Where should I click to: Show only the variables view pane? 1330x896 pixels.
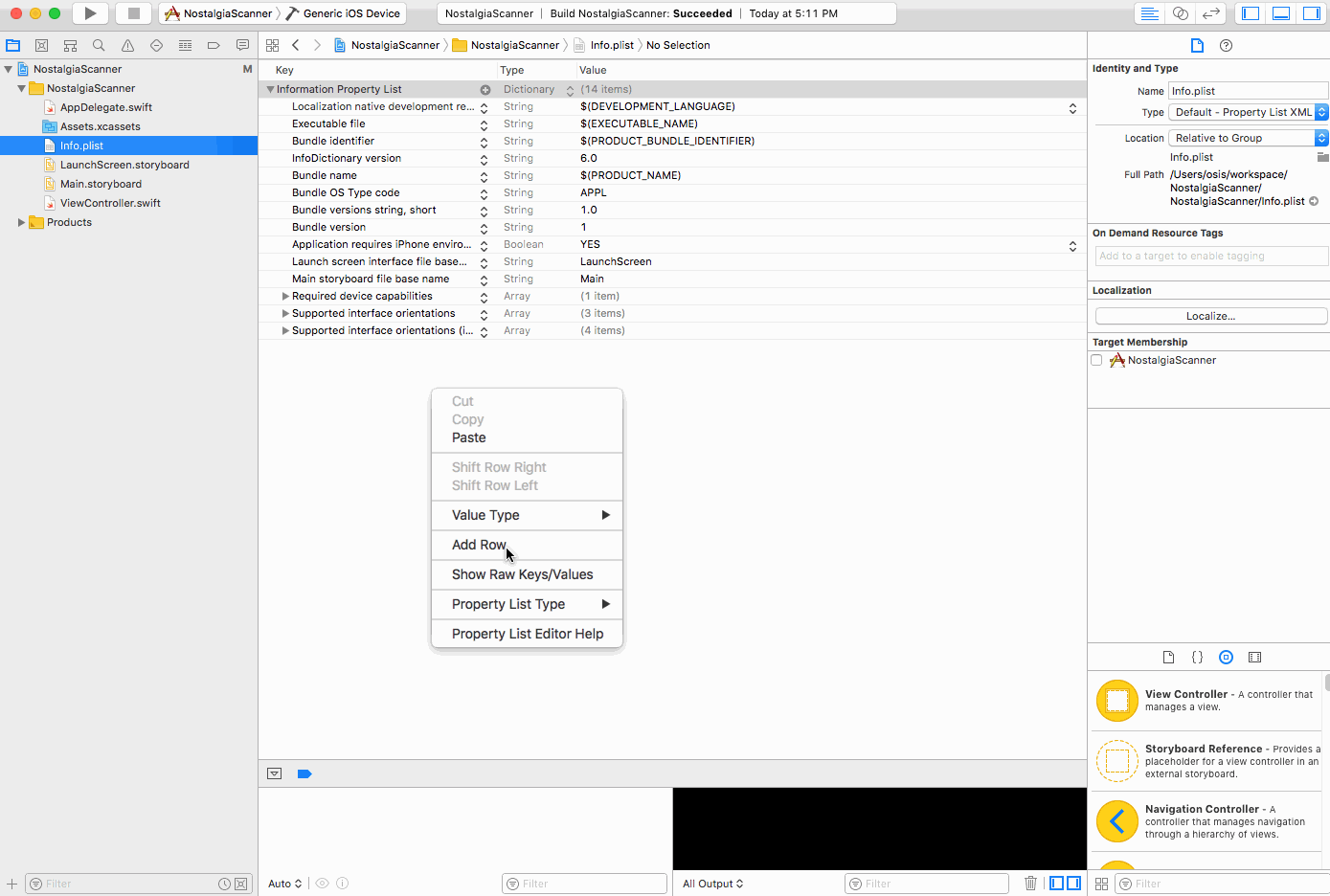1057,883
